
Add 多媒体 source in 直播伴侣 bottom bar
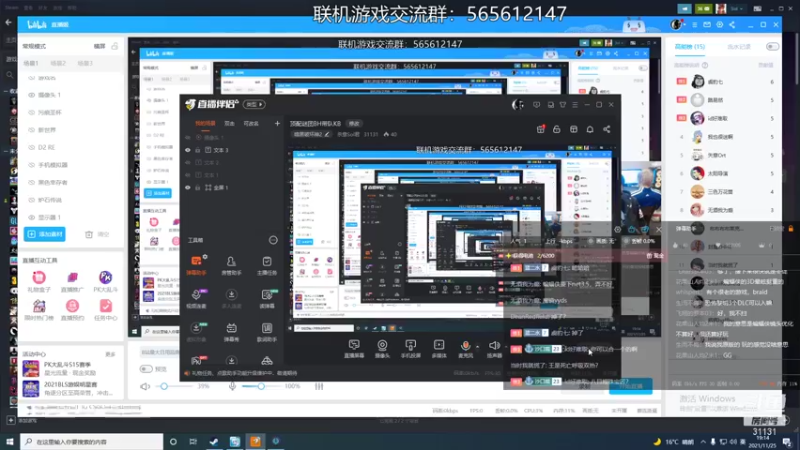[439, 349]
